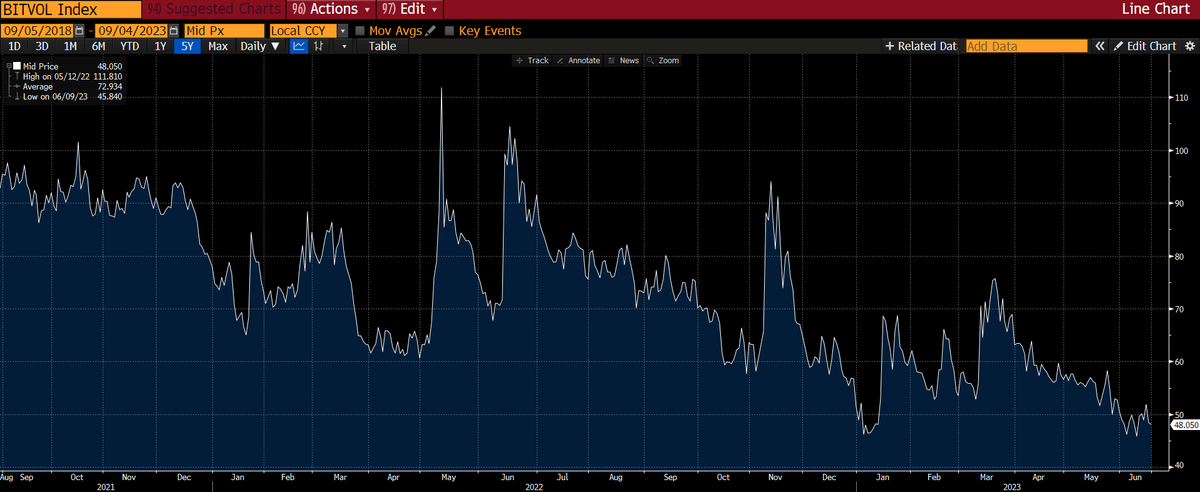This screenshot has width=1200, height=492.
Task: Click the Average 72.934 legend row
Action: [x=66, y=86]
